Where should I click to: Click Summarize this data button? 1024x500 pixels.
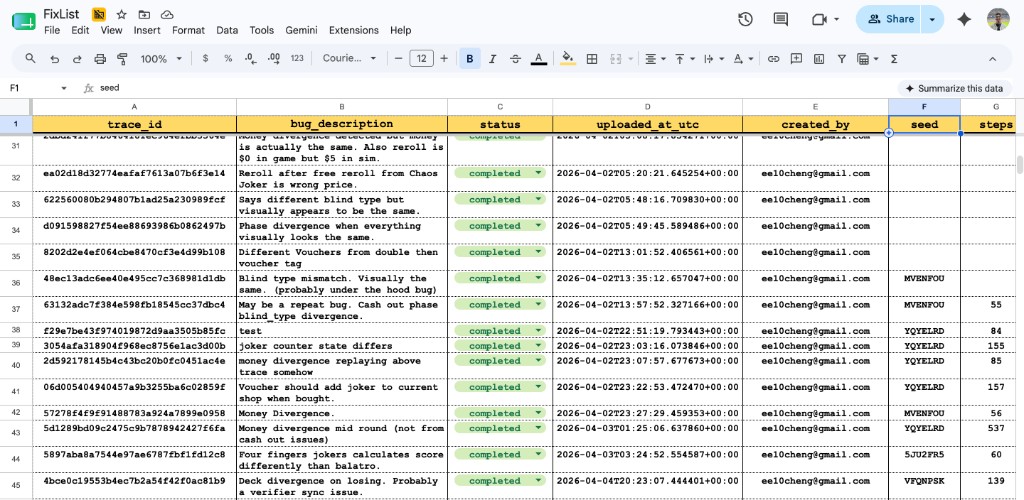point(954,88)
